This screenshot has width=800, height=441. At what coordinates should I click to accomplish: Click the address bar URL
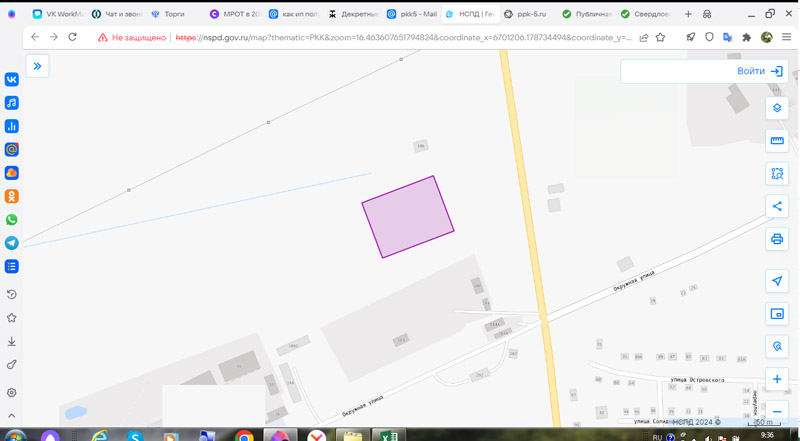click(400, 37)
